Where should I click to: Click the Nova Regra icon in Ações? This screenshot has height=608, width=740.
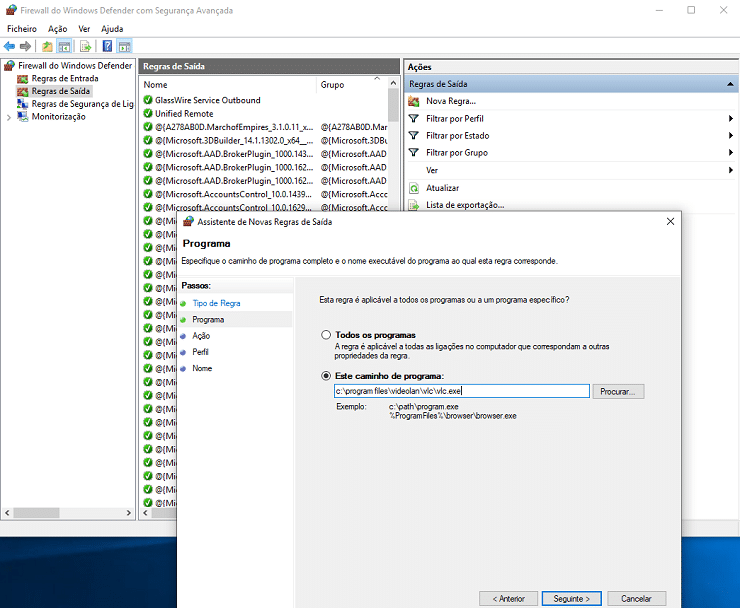pyautogui.click(x=415, y=101)
